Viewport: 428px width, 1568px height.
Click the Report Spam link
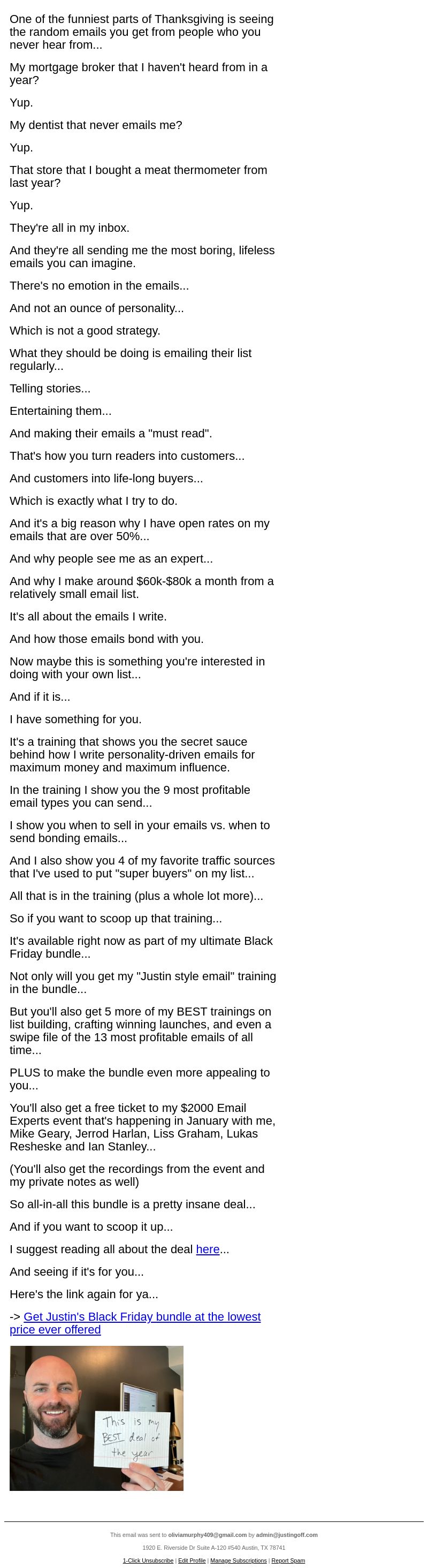(288, 1560)
